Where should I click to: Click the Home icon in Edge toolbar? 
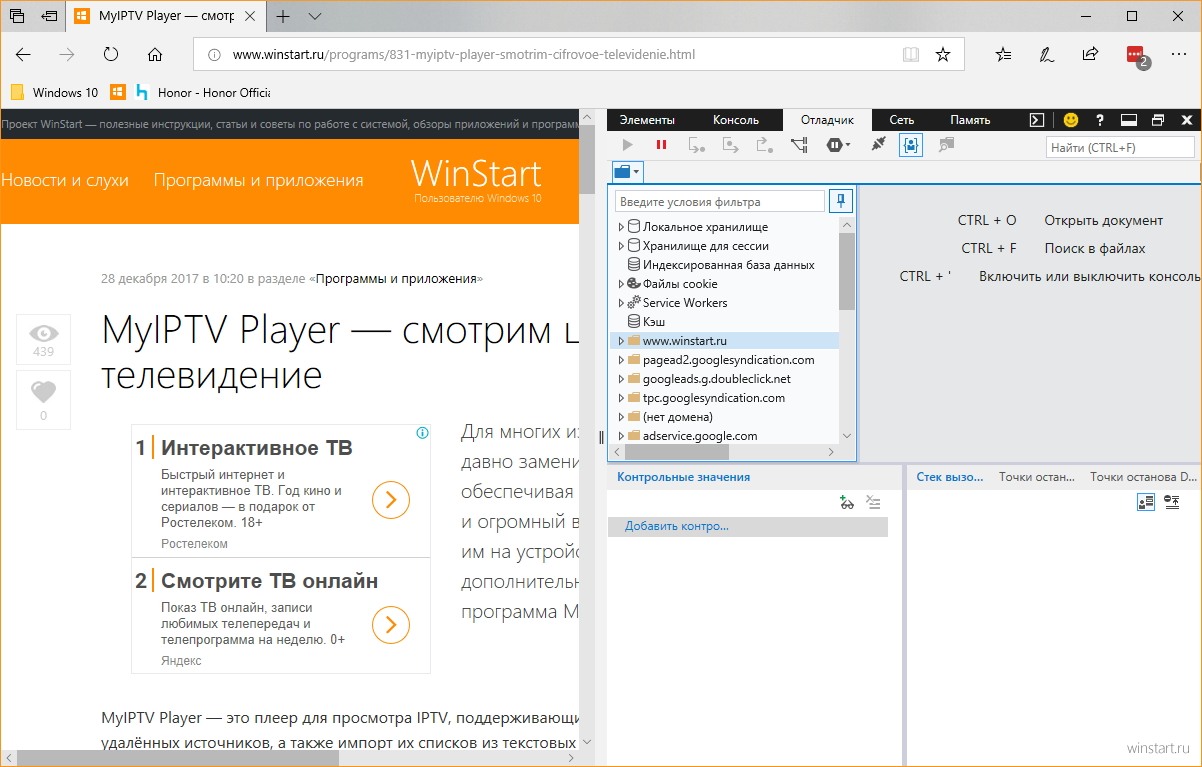coord(154,55)
